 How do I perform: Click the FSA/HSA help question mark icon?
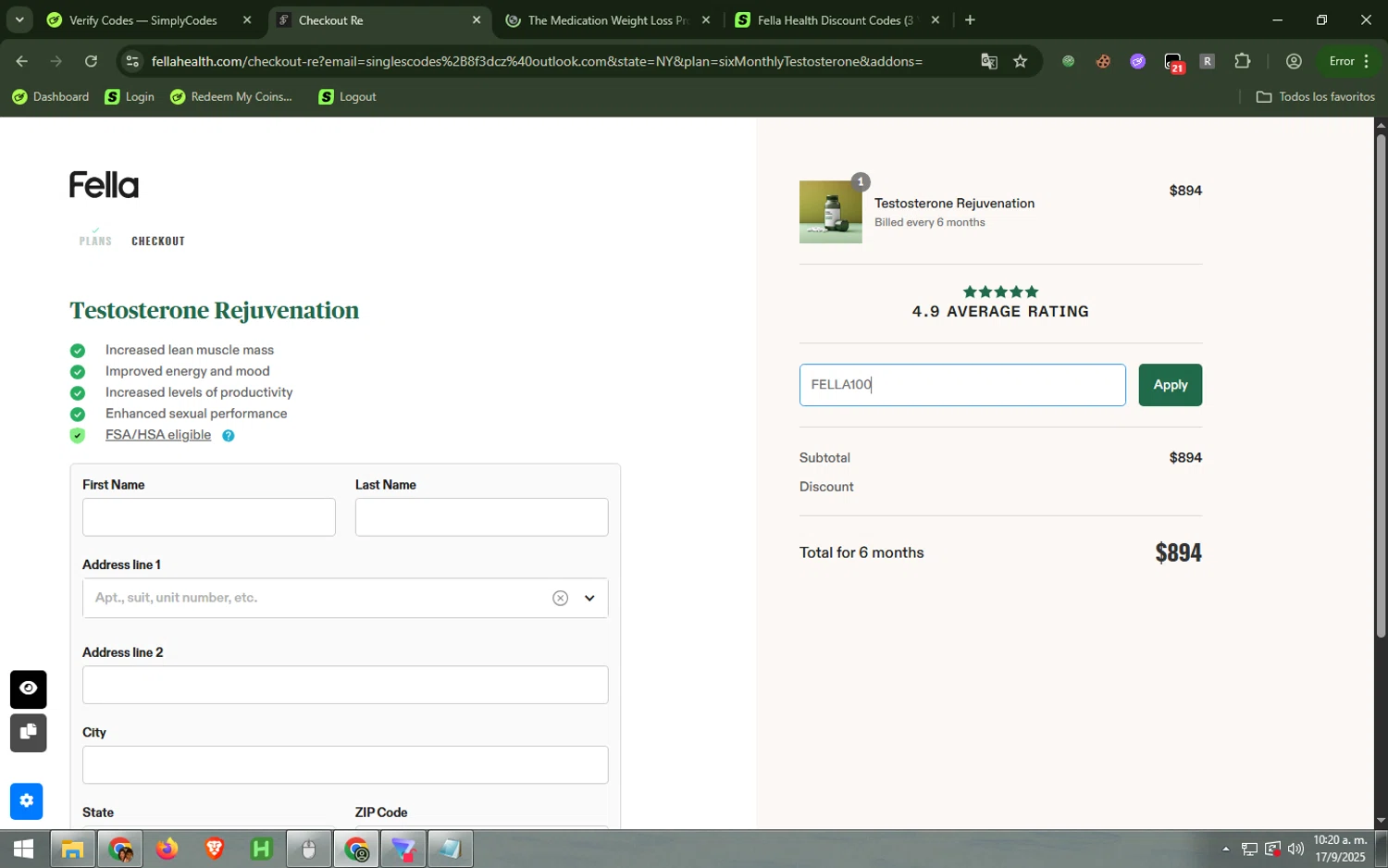(x=228, y=436)
